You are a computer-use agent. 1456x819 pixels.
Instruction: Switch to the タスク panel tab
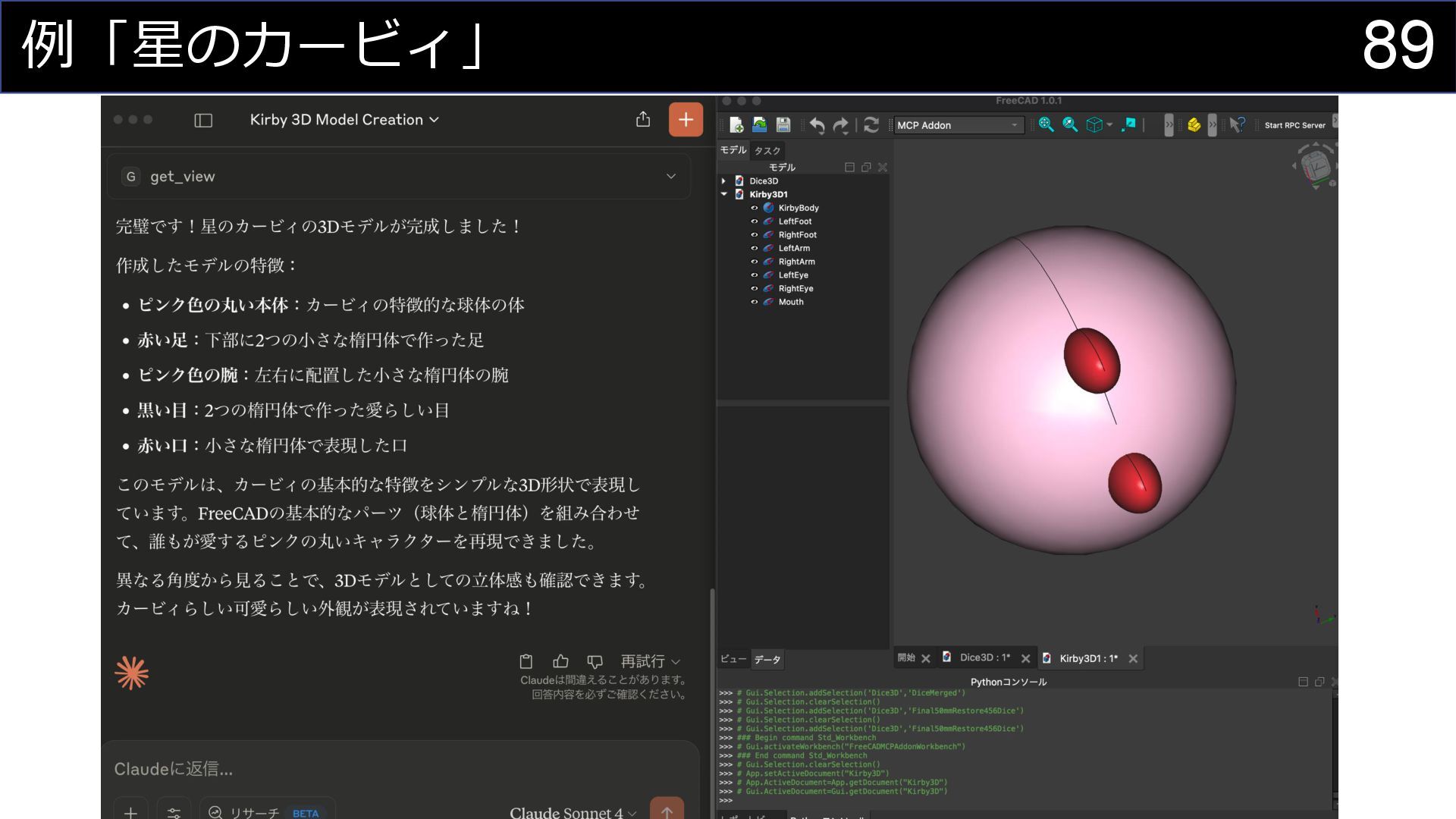767,150
